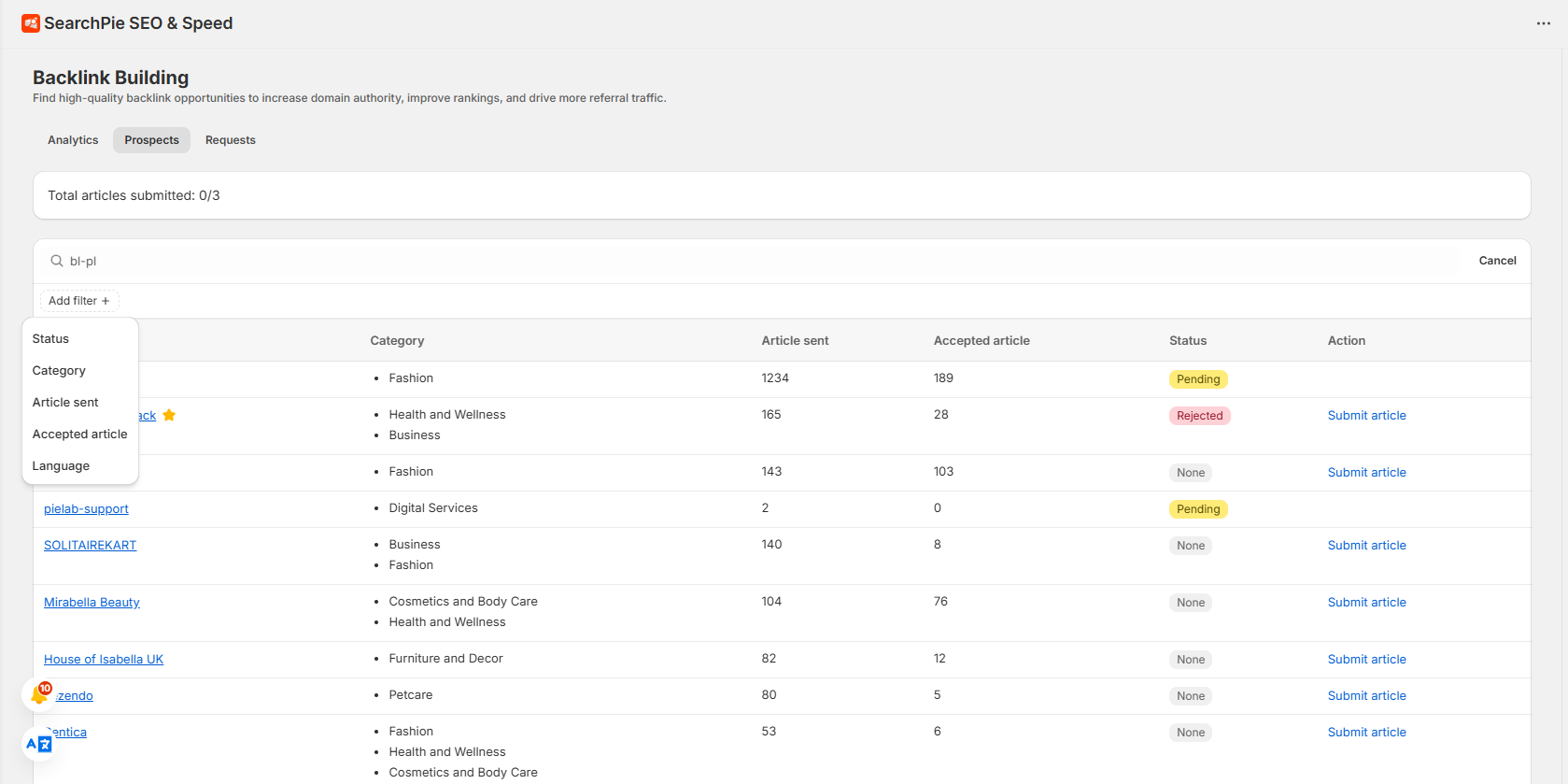This screenshot has height=784, width=1568.
Task: Cancel the prospect search
Action: pos(1497,261)
